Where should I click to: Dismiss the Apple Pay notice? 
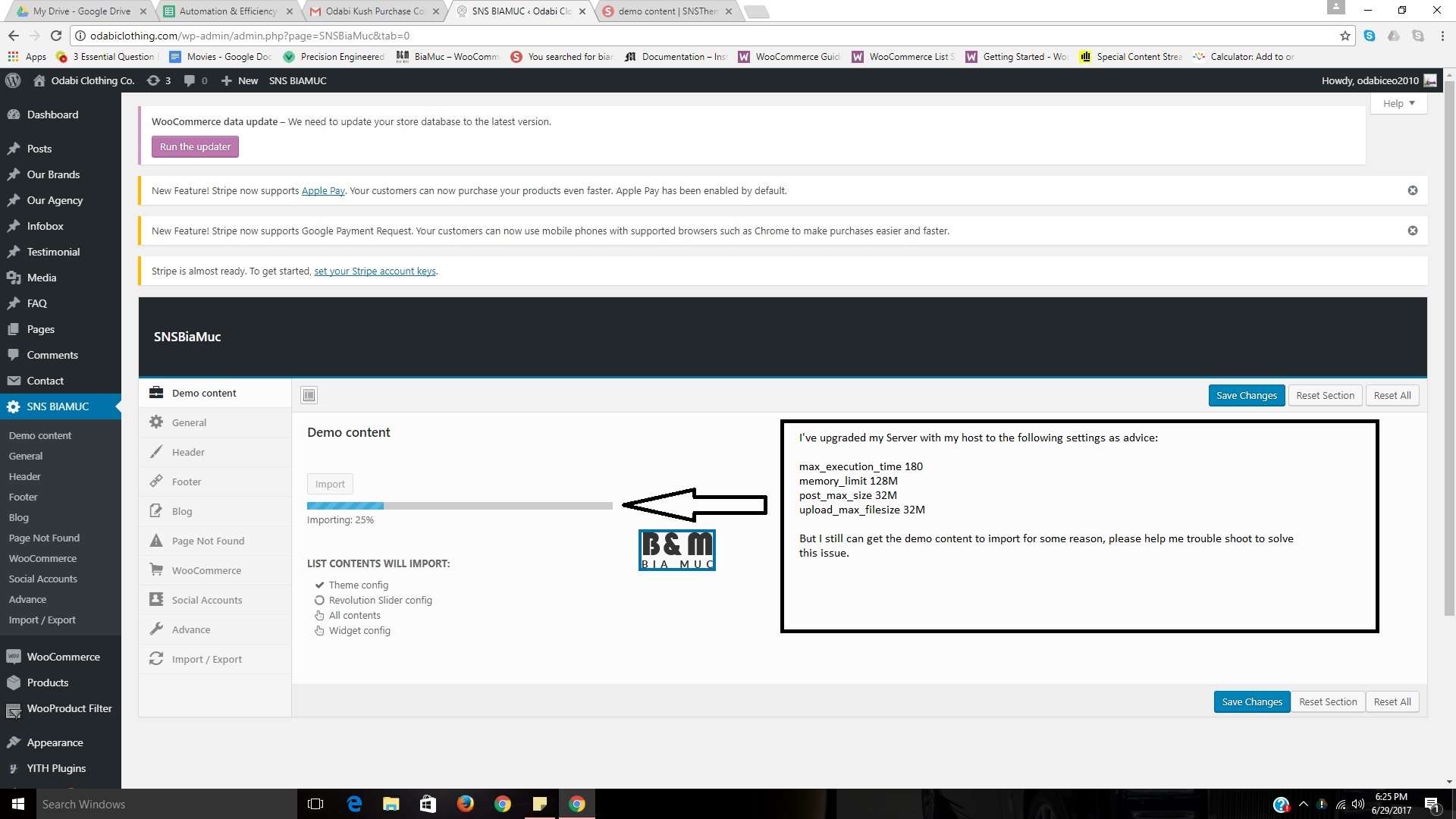[1412, 190]
